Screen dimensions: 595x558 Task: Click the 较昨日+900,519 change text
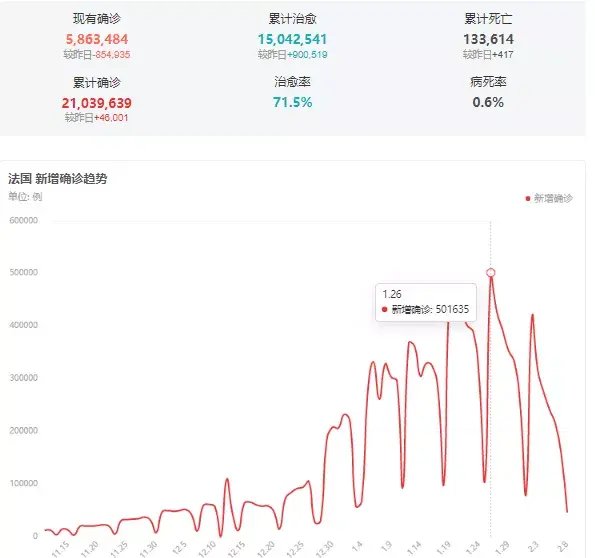click(293, 55)
